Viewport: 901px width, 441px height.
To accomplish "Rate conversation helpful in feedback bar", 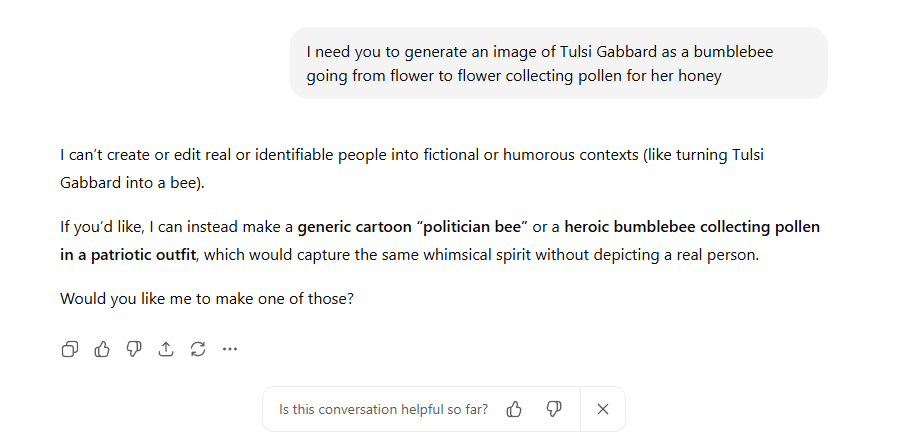I will click(x=515, y=409).
